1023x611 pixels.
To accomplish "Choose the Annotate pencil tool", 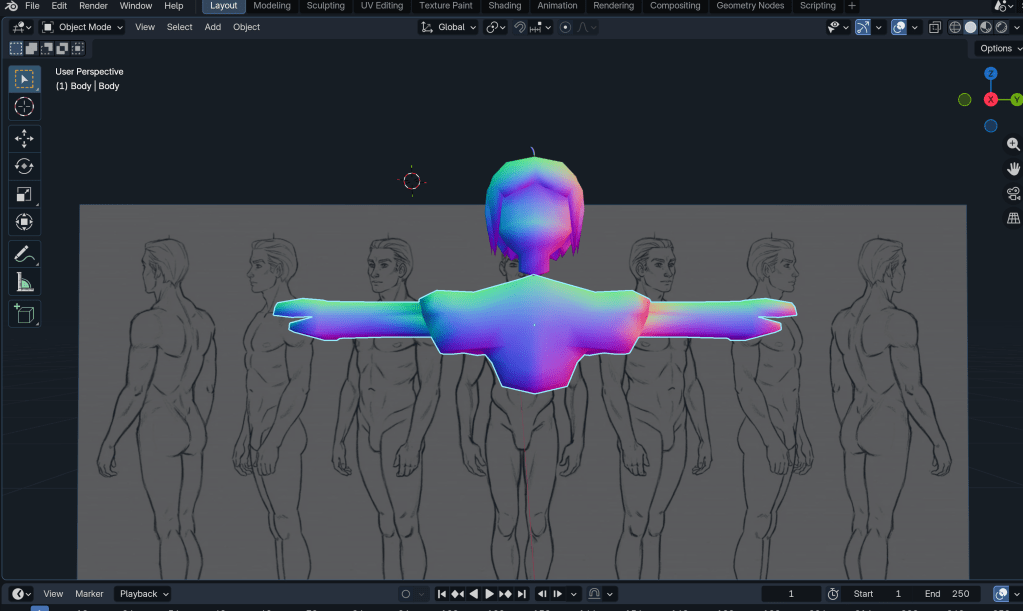I will coord(24,254).
